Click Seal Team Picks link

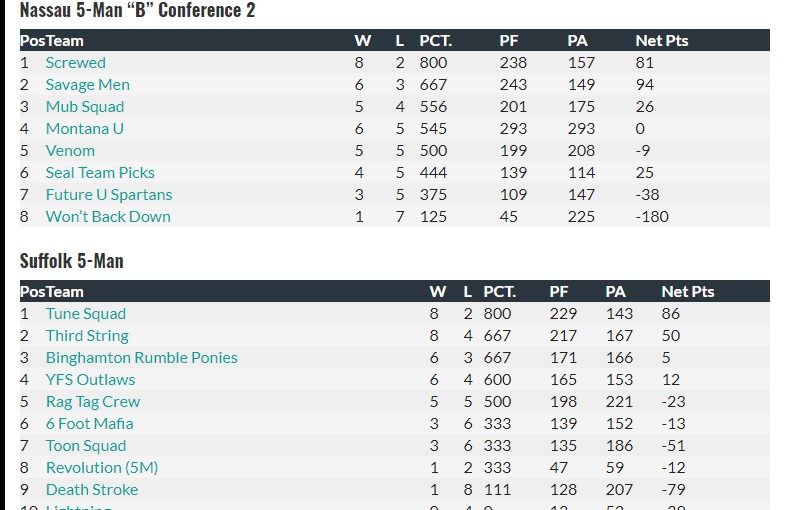[x=100, y=172]
